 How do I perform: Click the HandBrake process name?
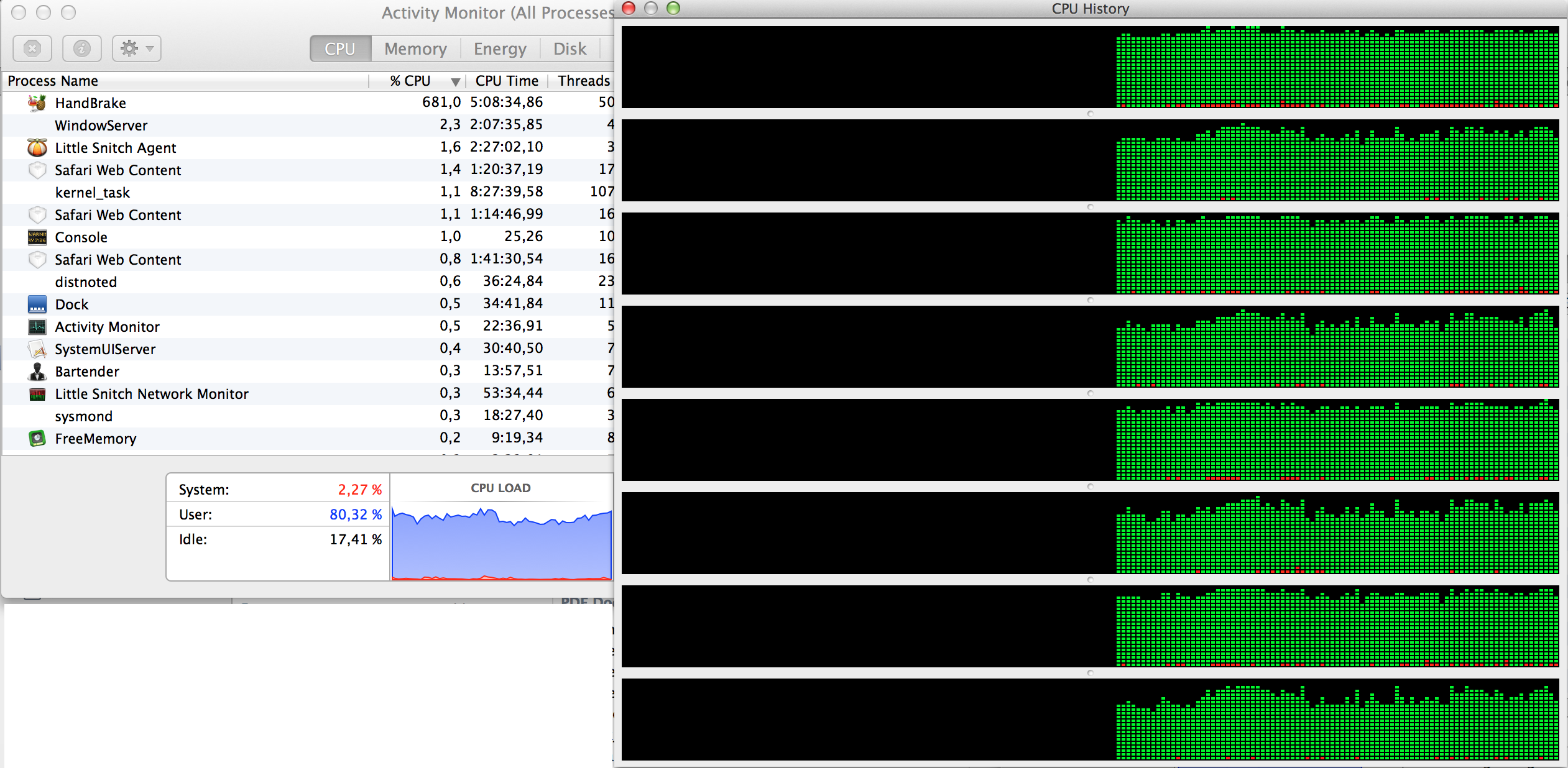[91, 103]
